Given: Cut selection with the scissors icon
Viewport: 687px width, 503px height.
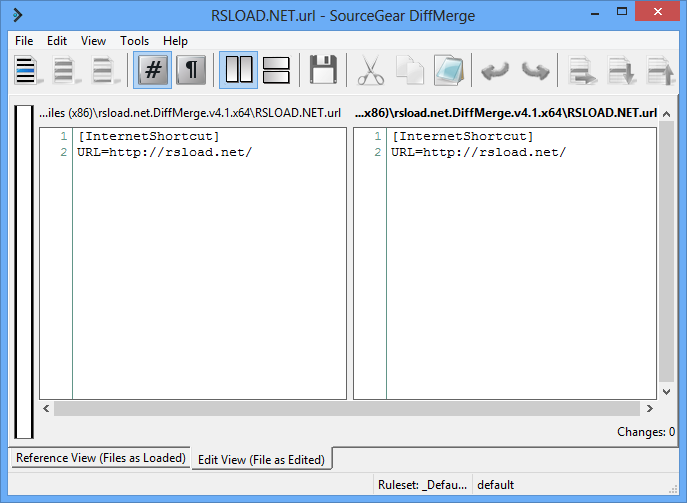Looking at the screenshot, I should pyautogui.click(x=371, y=70).
